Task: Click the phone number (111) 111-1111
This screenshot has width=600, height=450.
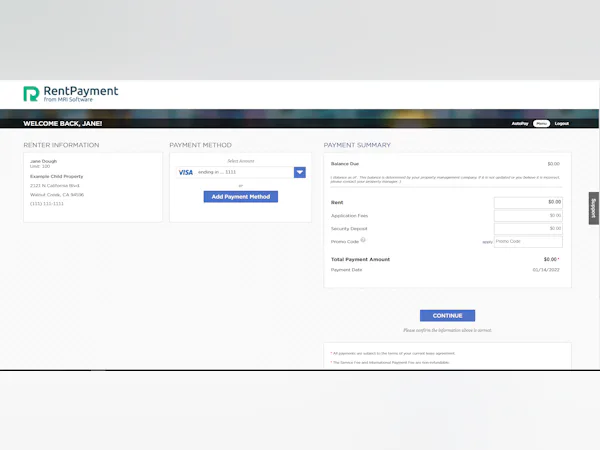Action: pyautogui.click(x=47, y=204)
